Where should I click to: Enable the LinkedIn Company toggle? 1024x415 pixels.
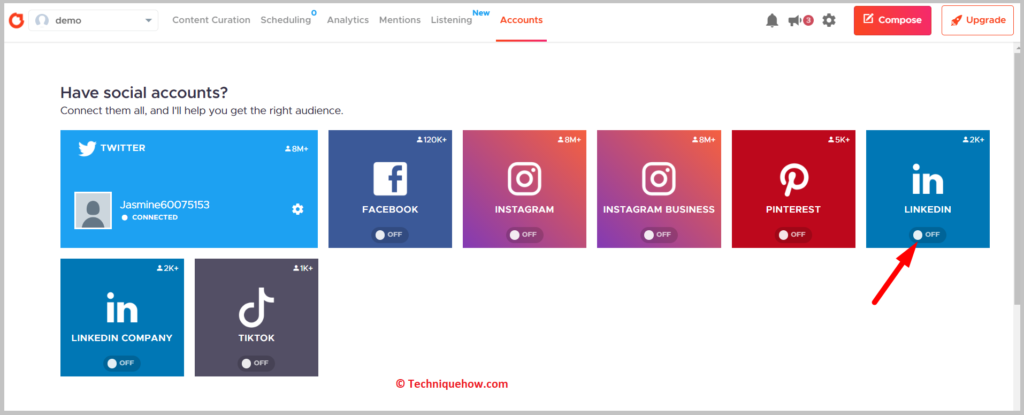(x=122, y=363)
